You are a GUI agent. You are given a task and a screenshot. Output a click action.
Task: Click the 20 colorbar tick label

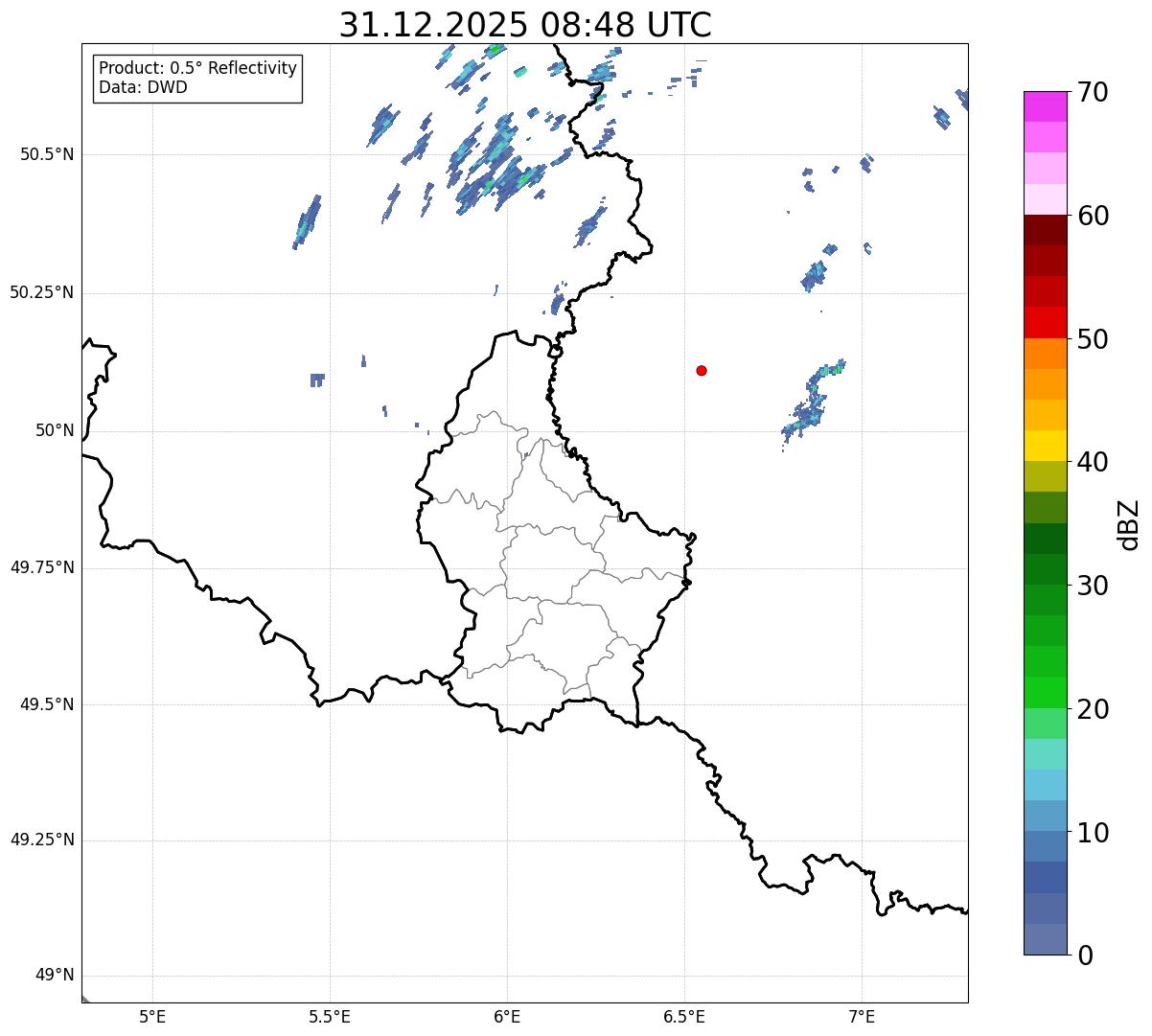1093,709
